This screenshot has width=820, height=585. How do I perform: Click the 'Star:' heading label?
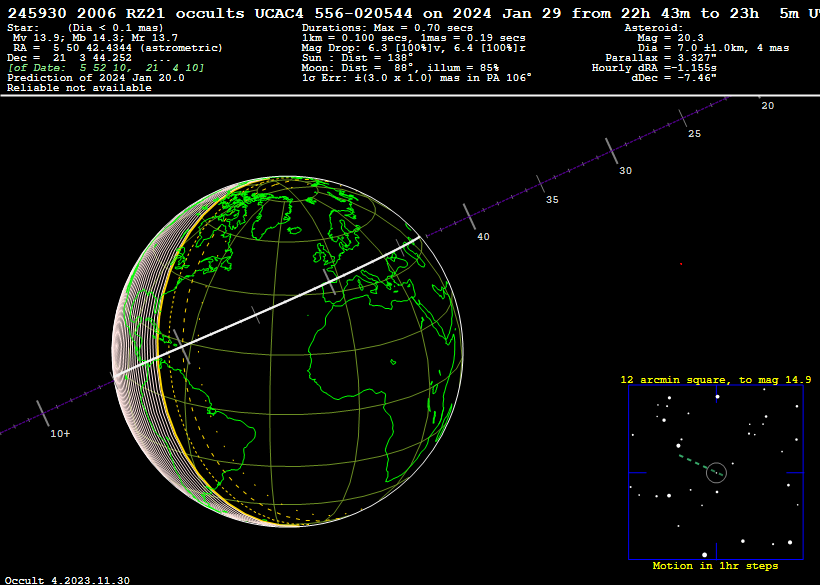tap(23, 28)
